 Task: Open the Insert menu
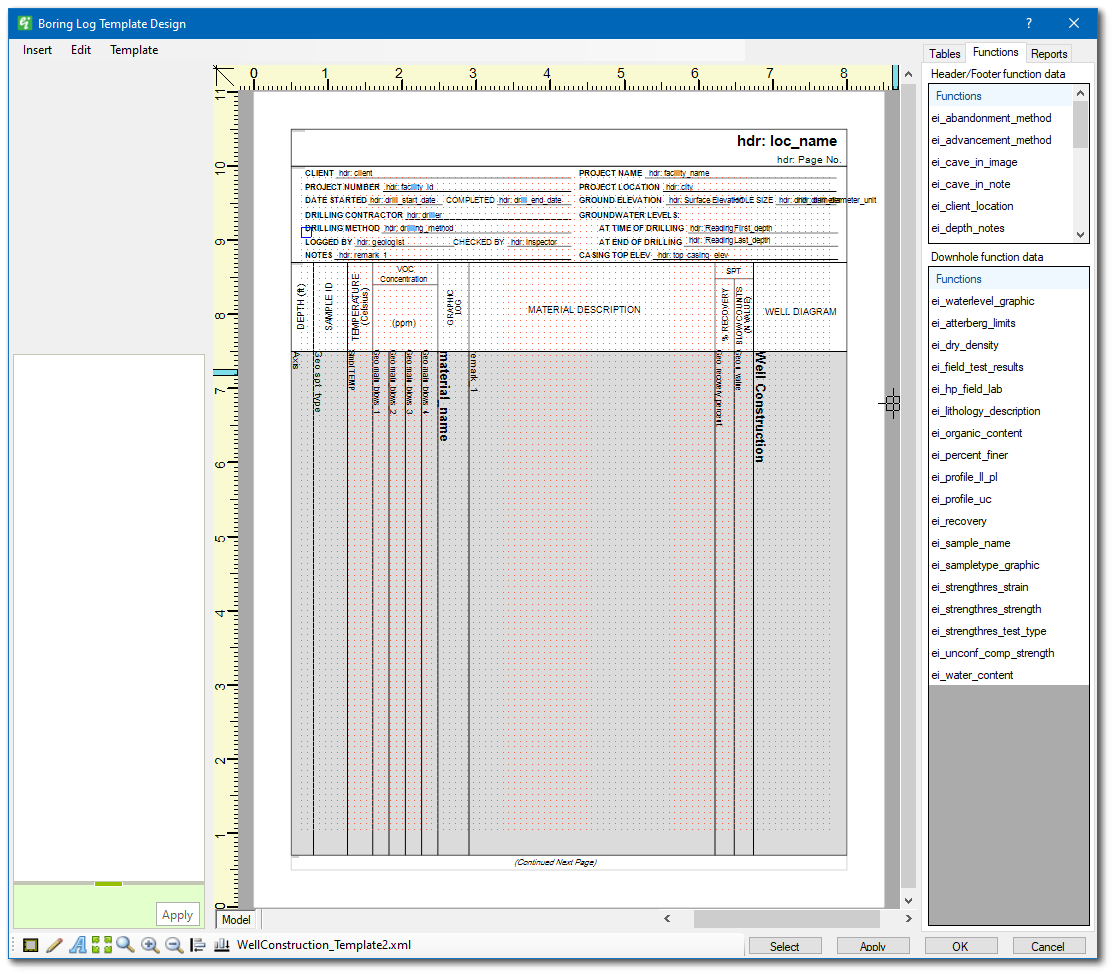click(37, 49)
